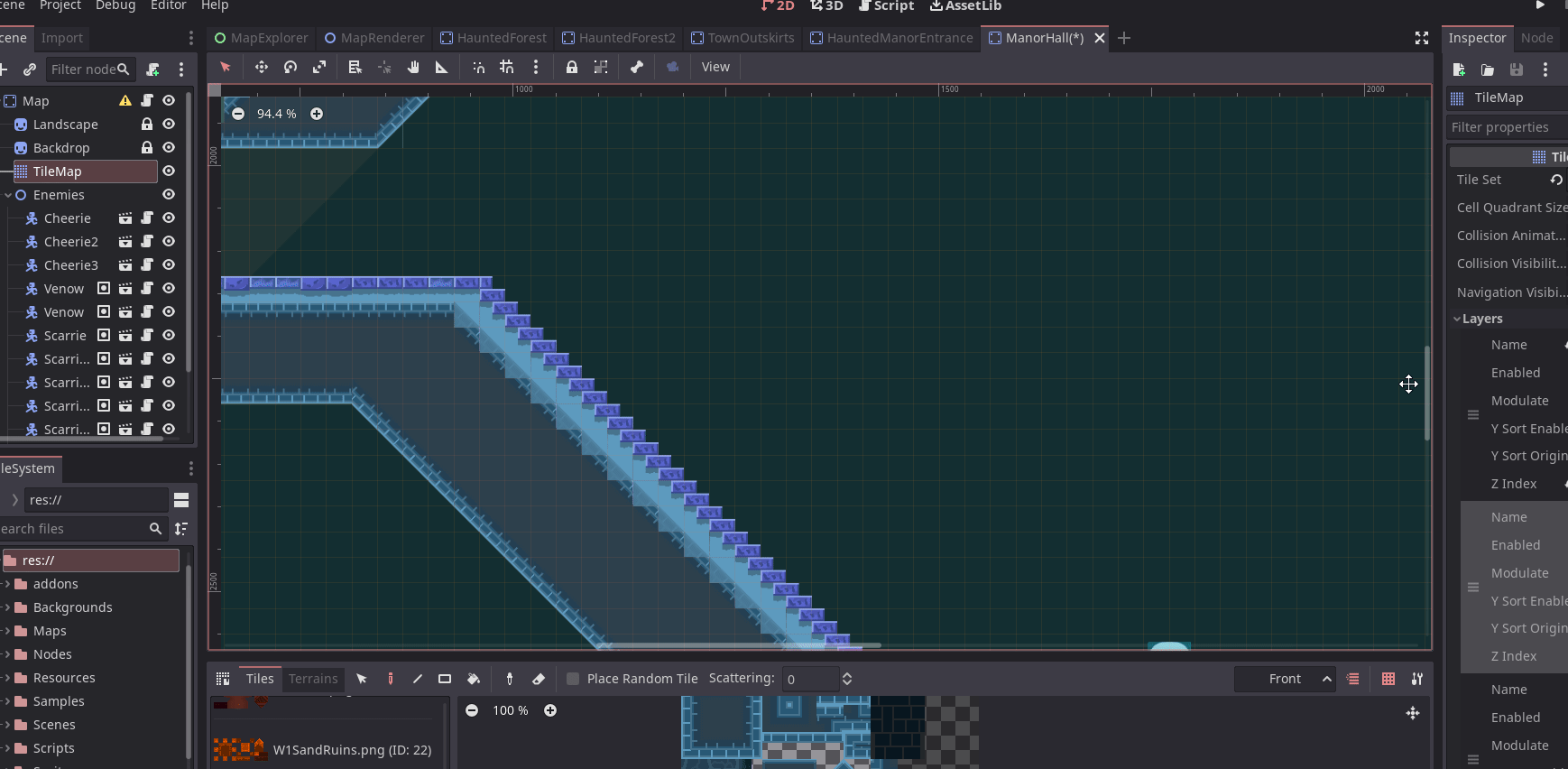
Task: Select the tile Picker tool
Action: (510, 679)
